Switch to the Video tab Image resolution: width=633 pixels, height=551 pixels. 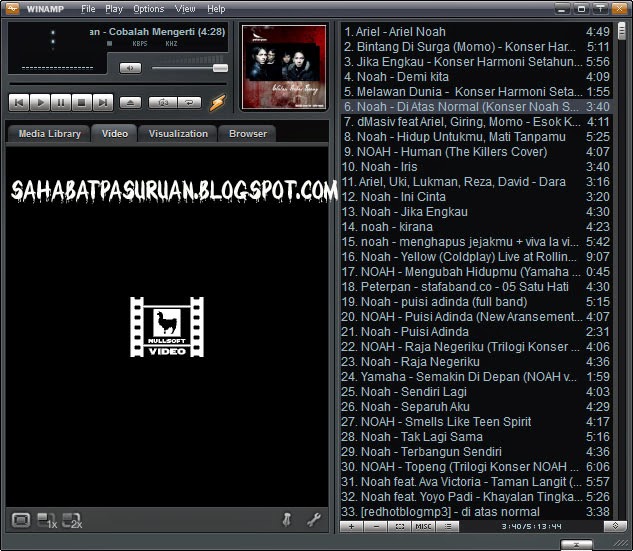(x=115, y=134)
